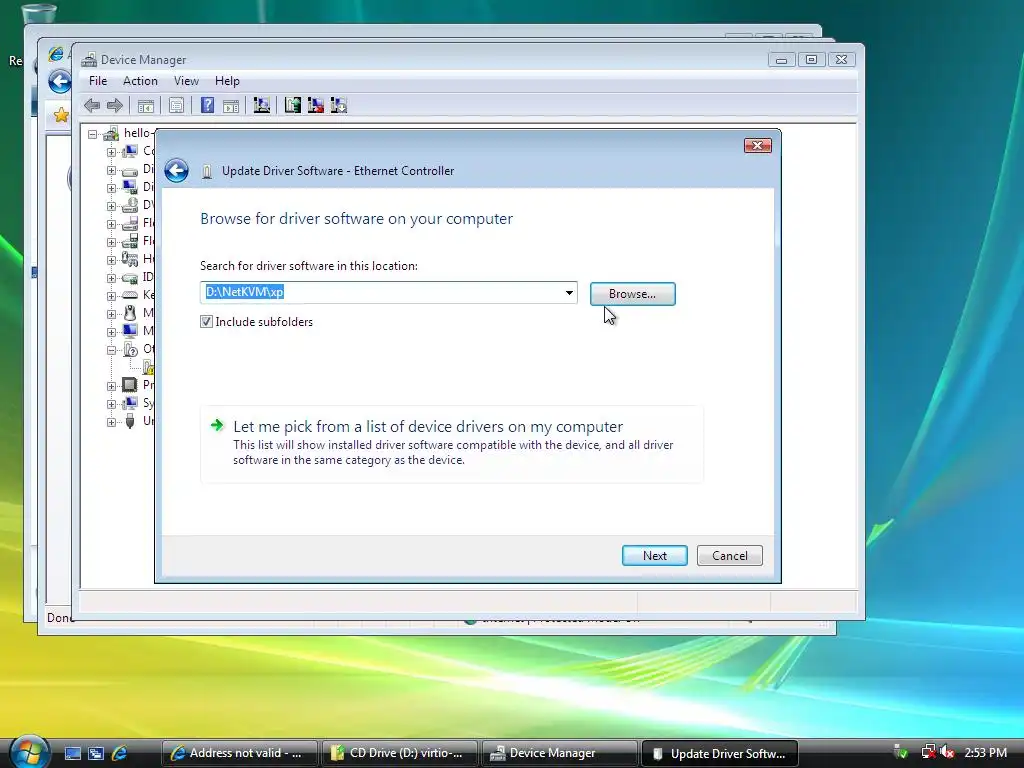
Task: Click the Browse... button
Action: 632,294
